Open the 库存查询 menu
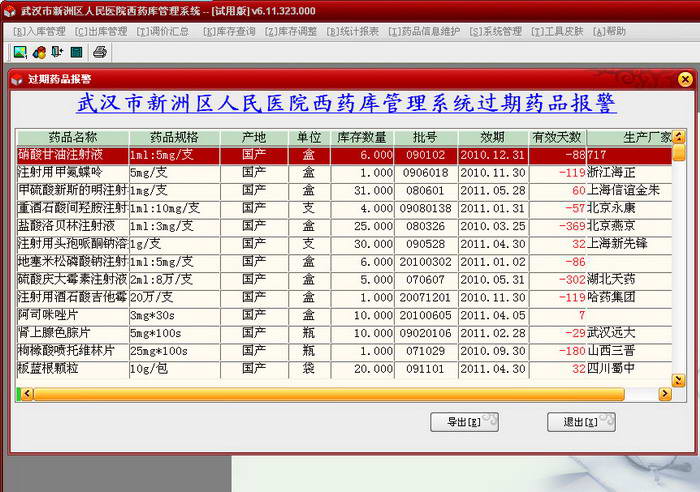Screen dimensions: 700x492 point(229,31)
